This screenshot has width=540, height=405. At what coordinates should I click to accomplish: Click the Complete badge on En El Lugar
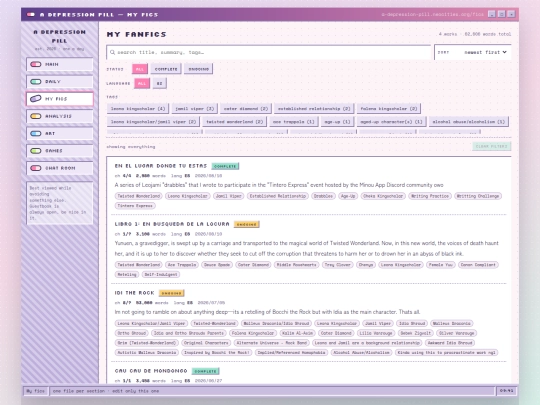point(225,166)
